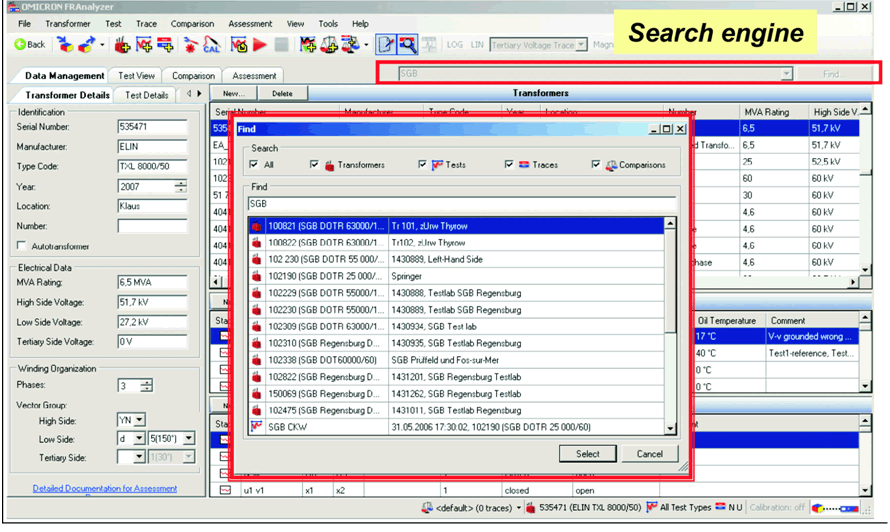Click the Delete button above the Transformers table
The width and height of the screenshot is (890, 532).
coord(282,93)
